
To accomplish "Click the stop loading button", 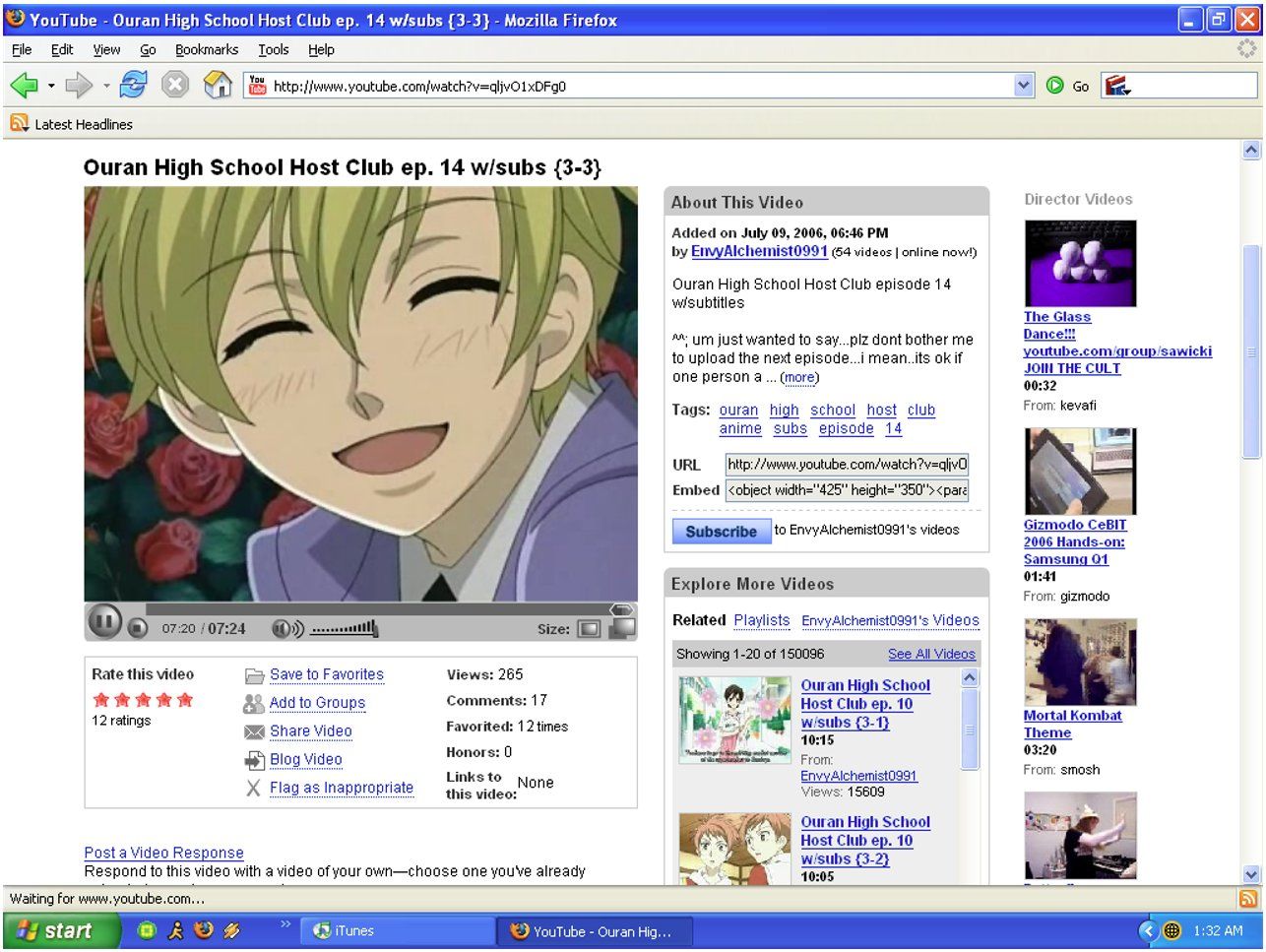I will (175, 86).
